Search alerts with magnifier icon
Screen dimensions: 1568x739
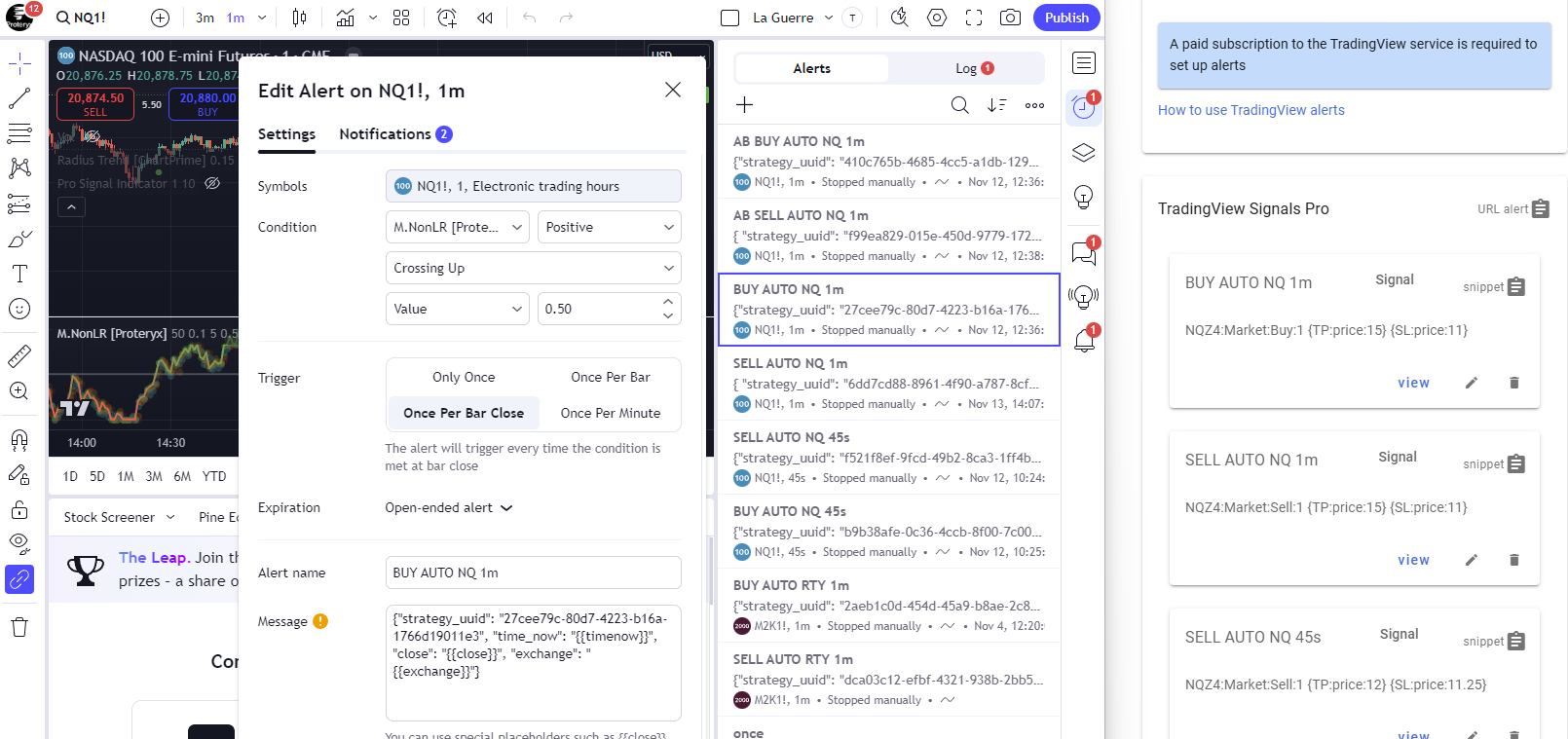pyautogui.click(x=959, y=104)
